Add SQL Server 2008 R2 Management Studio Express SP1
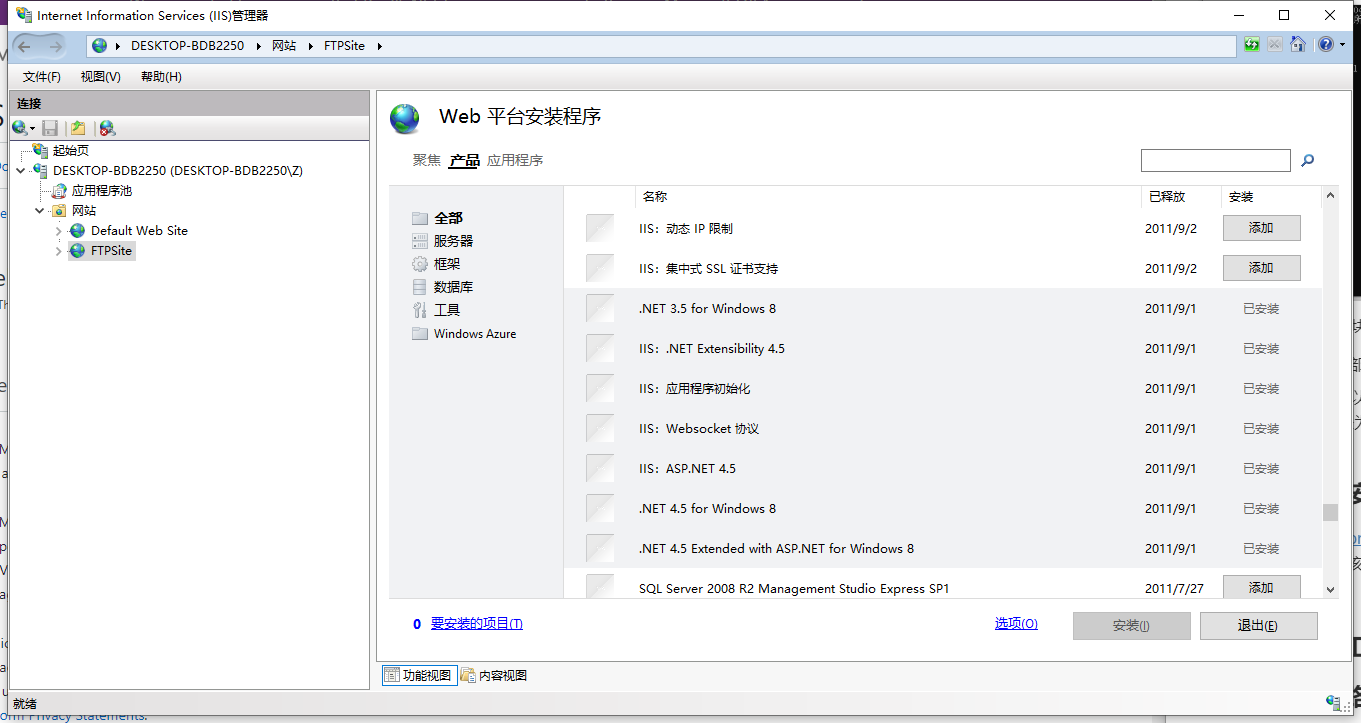Viewport: 1361px width, 723px height. point(1261,587)
